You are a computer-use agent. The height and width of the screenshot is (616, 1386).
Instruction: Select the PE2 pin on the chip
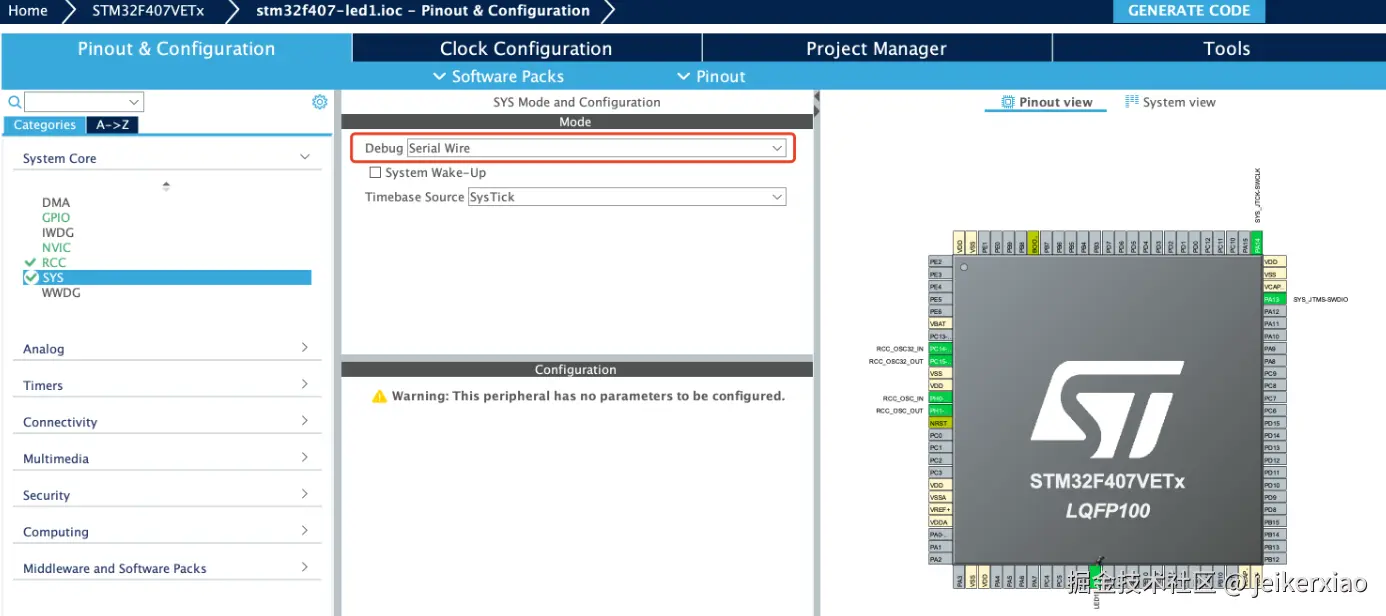pyautogui.click(x=941, y=261)
